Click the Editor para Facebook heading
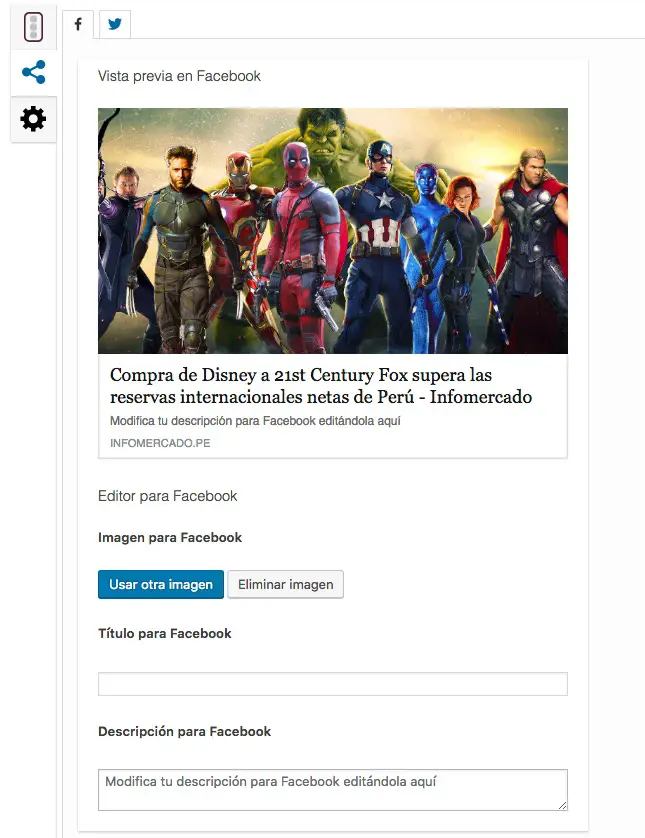Viewport: 645px width, 838px height. tap(167, 496)
